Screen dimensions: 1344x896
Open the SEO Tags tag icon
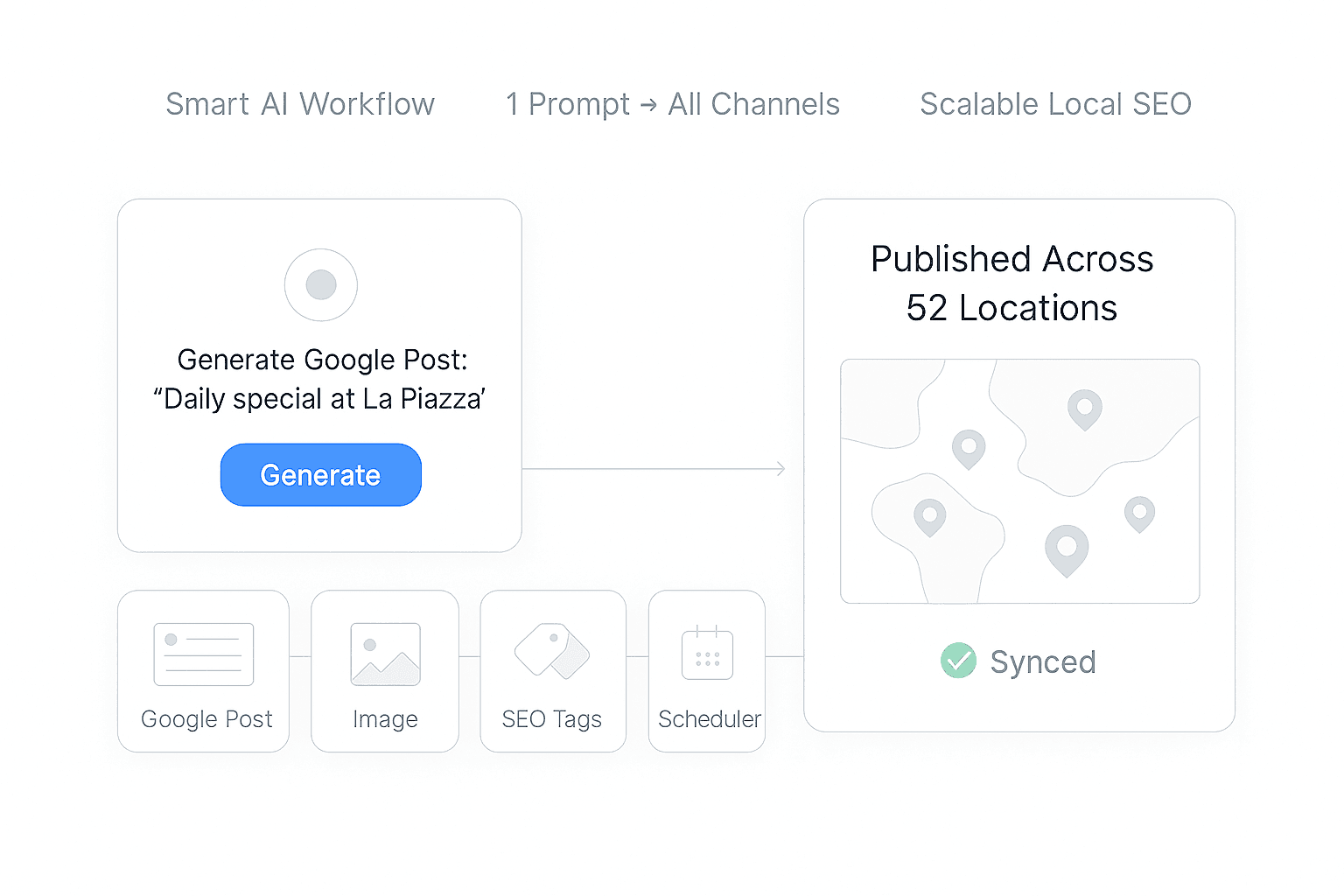[552, 651]
